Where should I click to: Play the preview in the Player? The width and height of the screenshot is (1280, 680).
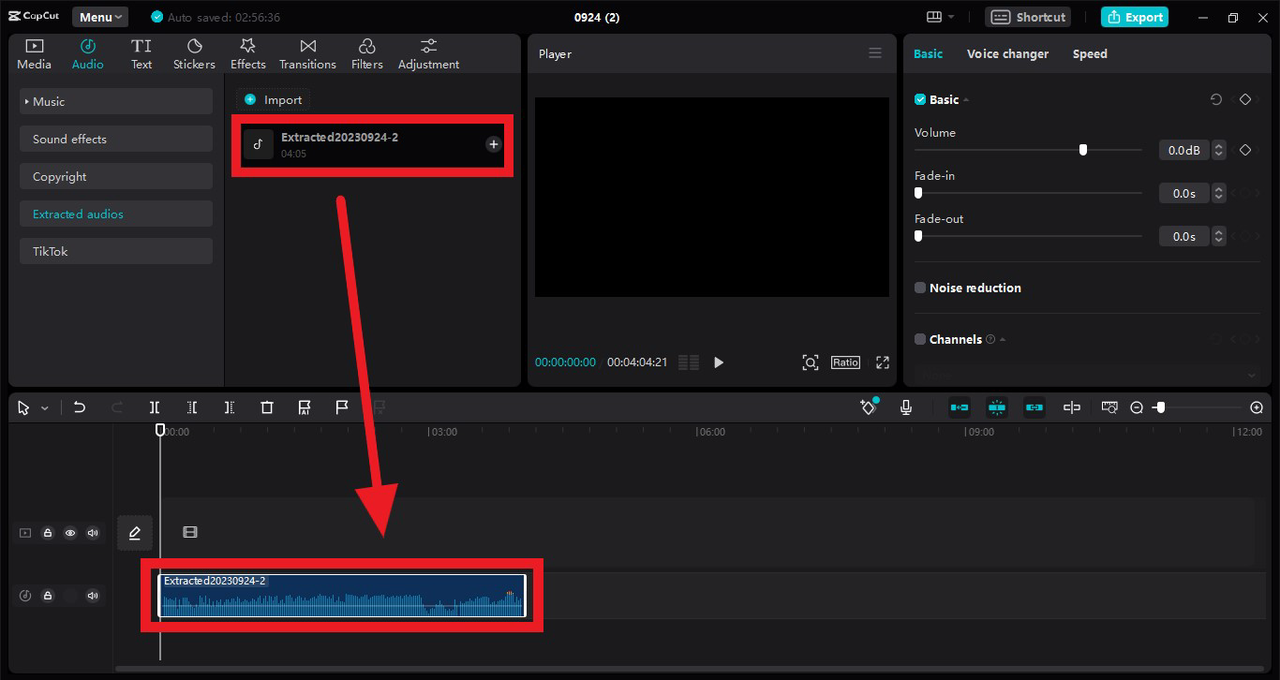(x=718, y=362)
